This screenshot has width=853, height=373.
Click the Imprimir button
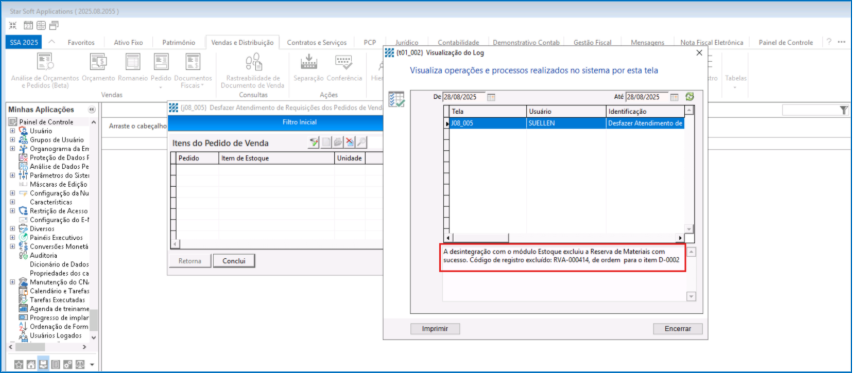click(435, 328)
